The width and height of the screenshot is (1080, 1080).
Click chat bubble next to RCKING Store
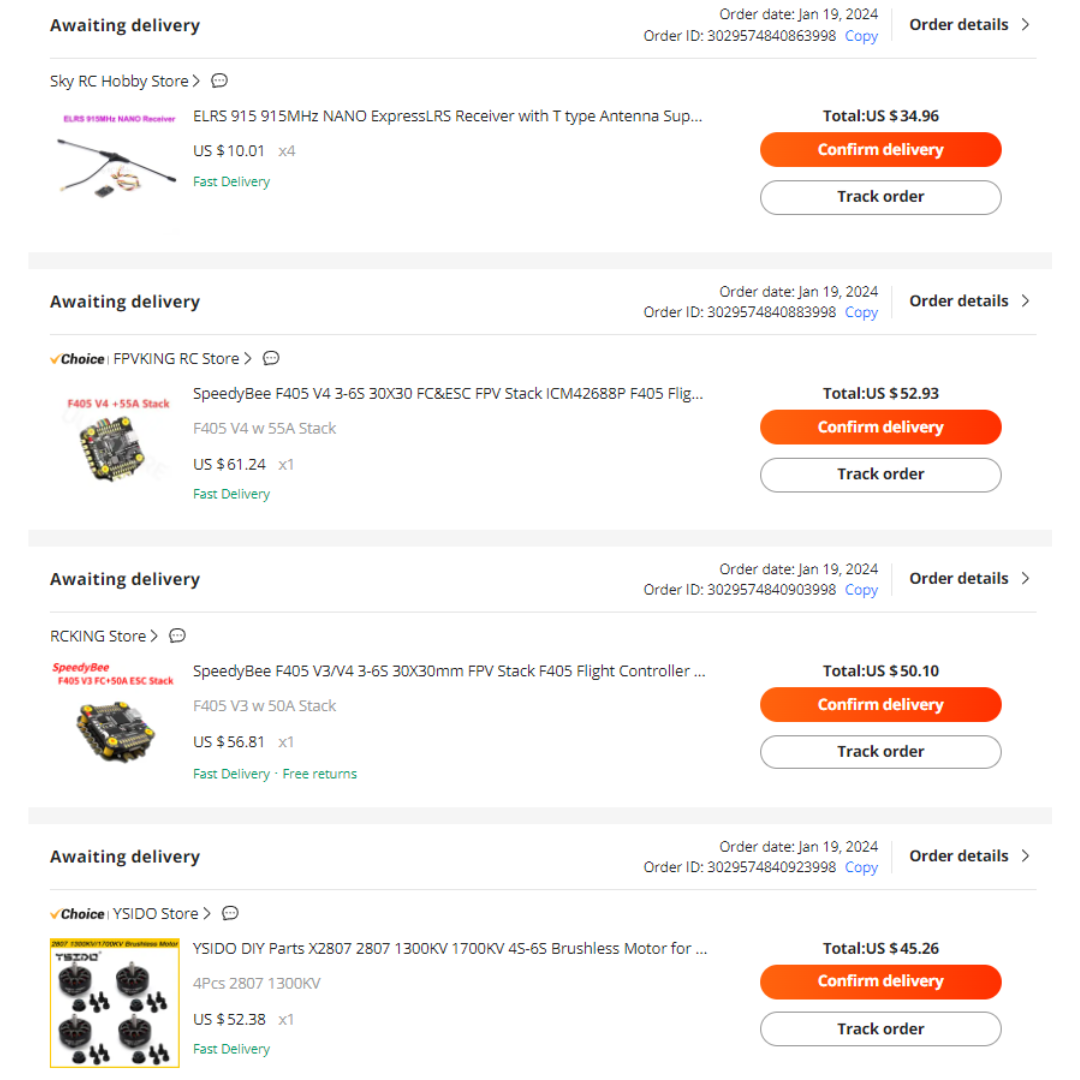click(x=178, y=636)
